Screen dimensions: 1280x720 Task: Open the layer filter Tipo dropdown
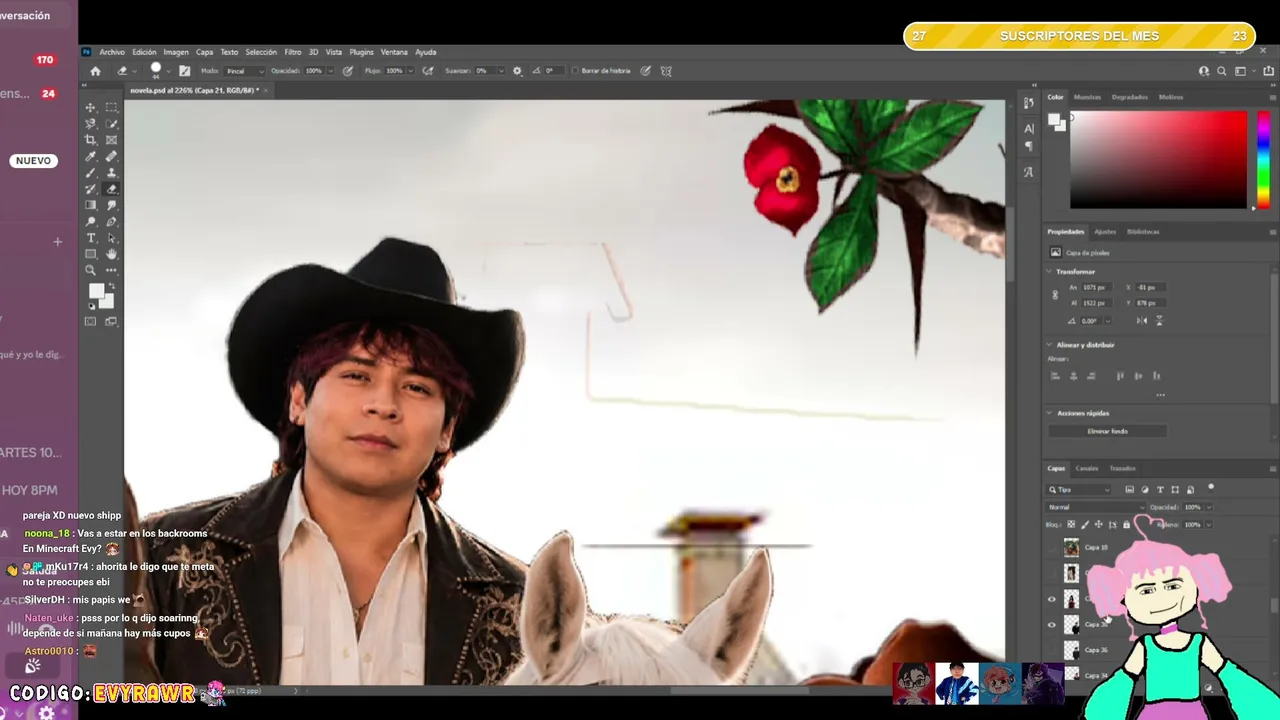coord(1079,490)
